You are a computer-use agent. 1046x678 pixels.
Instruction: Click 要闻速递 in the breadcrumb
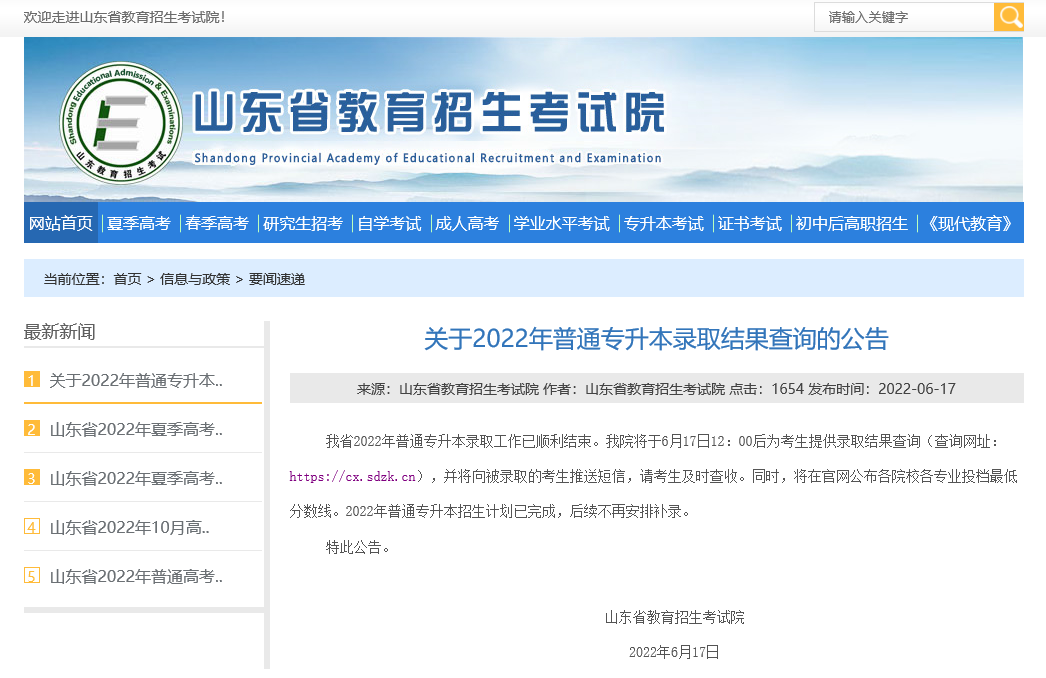click(x=276, y=279)
